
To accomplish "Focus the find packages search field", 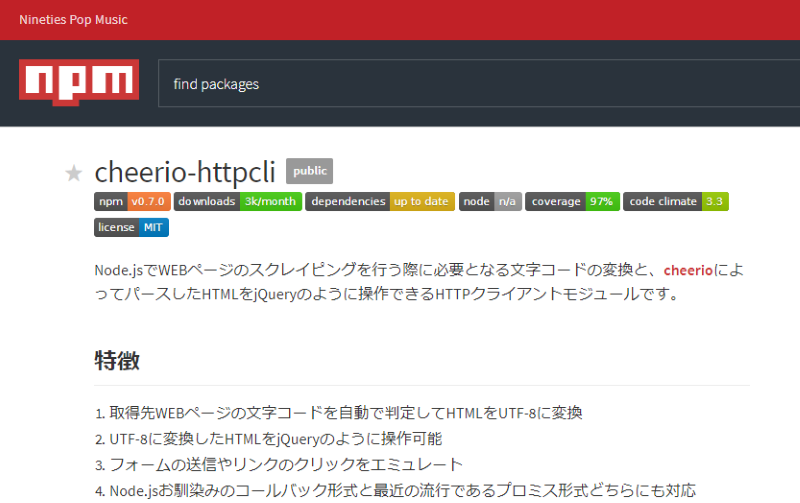I will click(479, 83).
